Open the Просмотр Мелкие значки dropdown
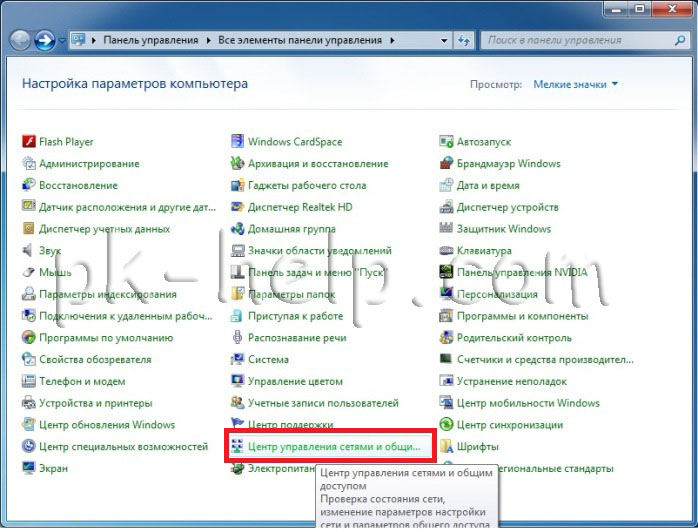Viewport: 698px width, 532px height. click(x=576, y=84)
